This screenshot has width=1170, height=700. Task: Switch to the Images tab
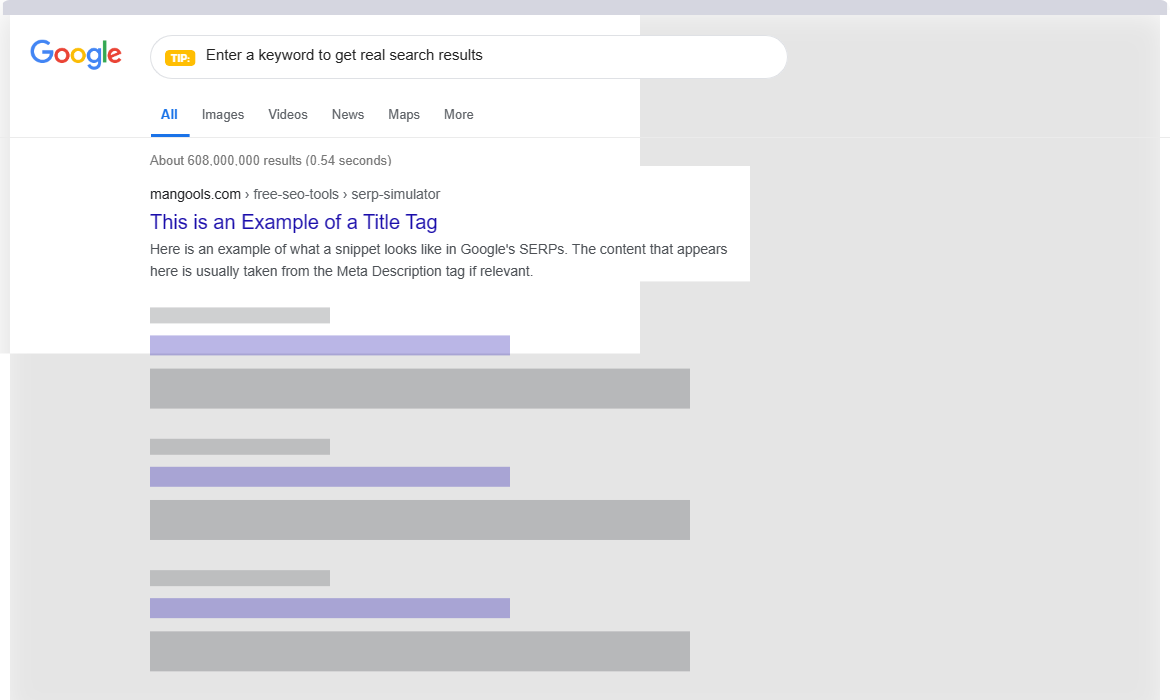click(223, 115)
